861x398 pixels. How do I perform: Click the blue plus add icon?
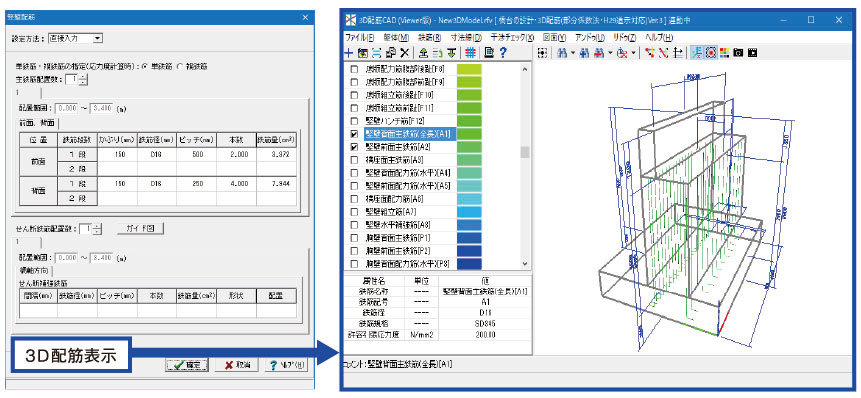349,53
